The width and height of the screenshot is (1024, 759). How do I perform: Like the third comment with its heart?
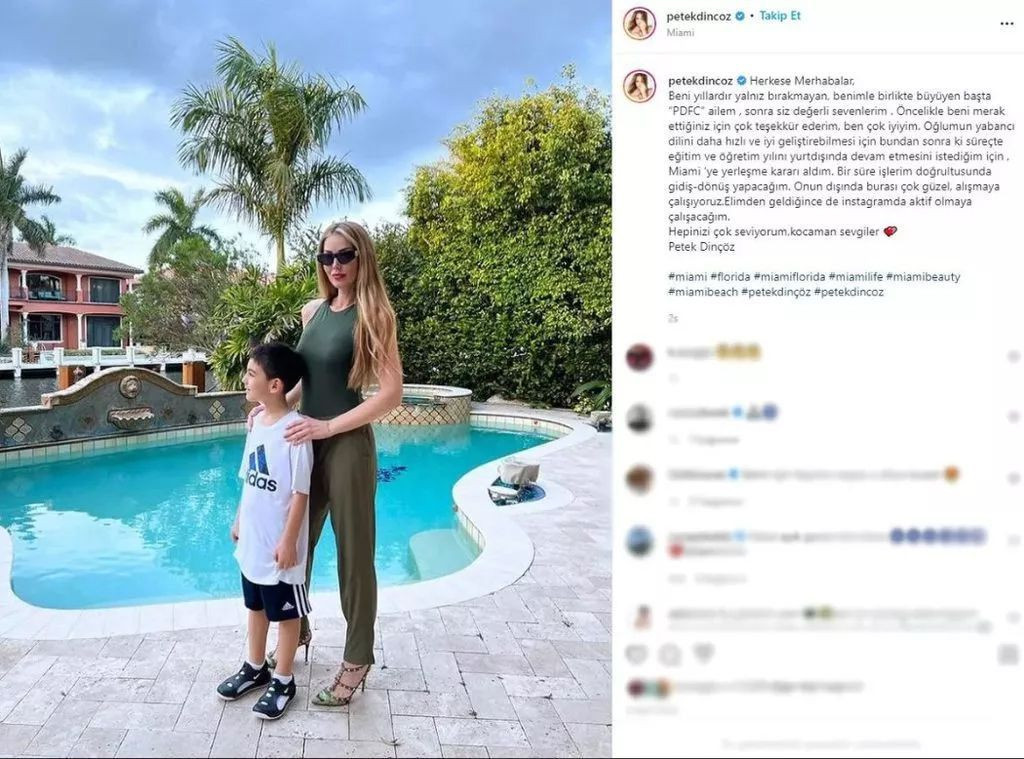(1013, 479)
